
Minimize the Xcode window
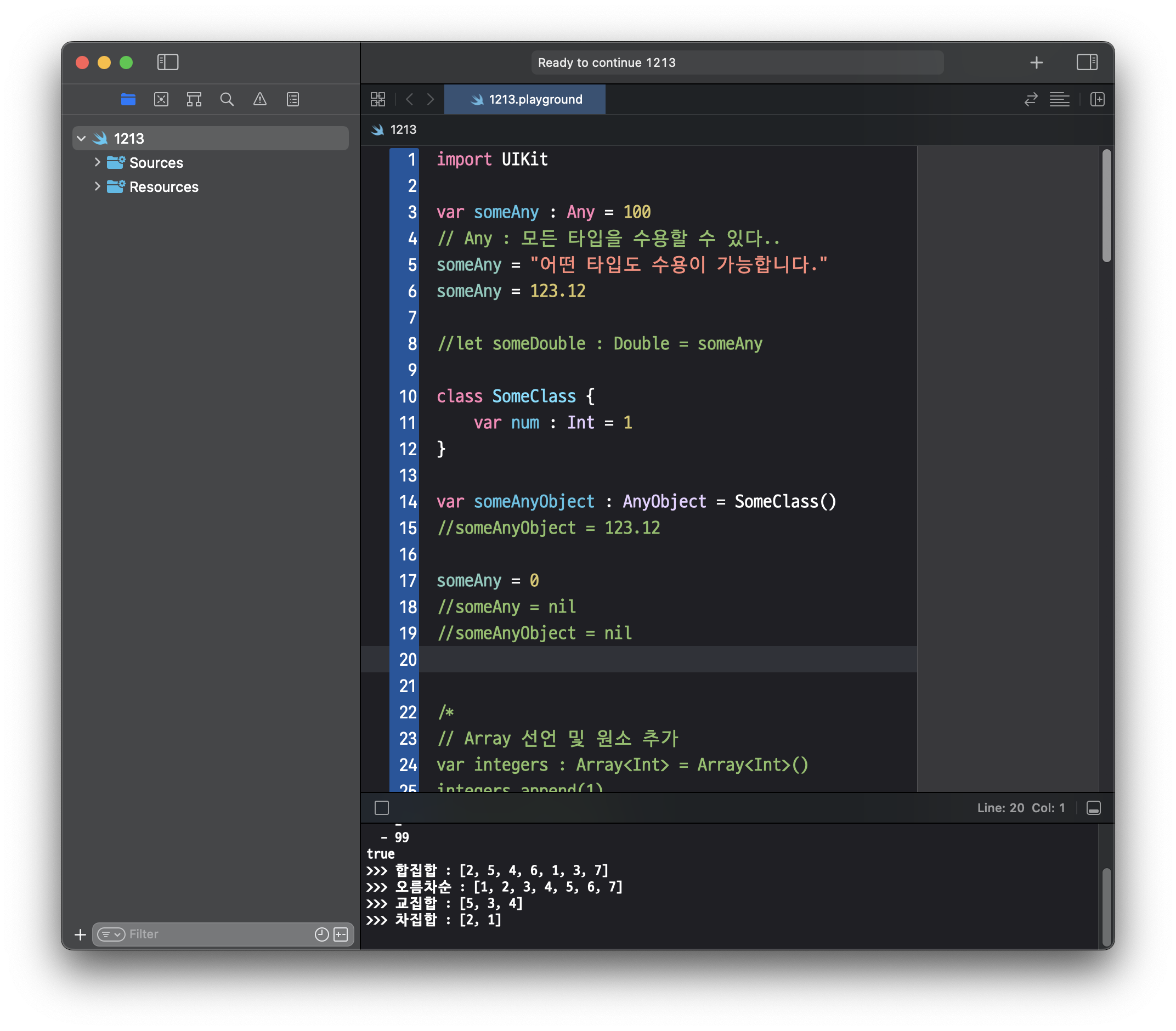104,62
